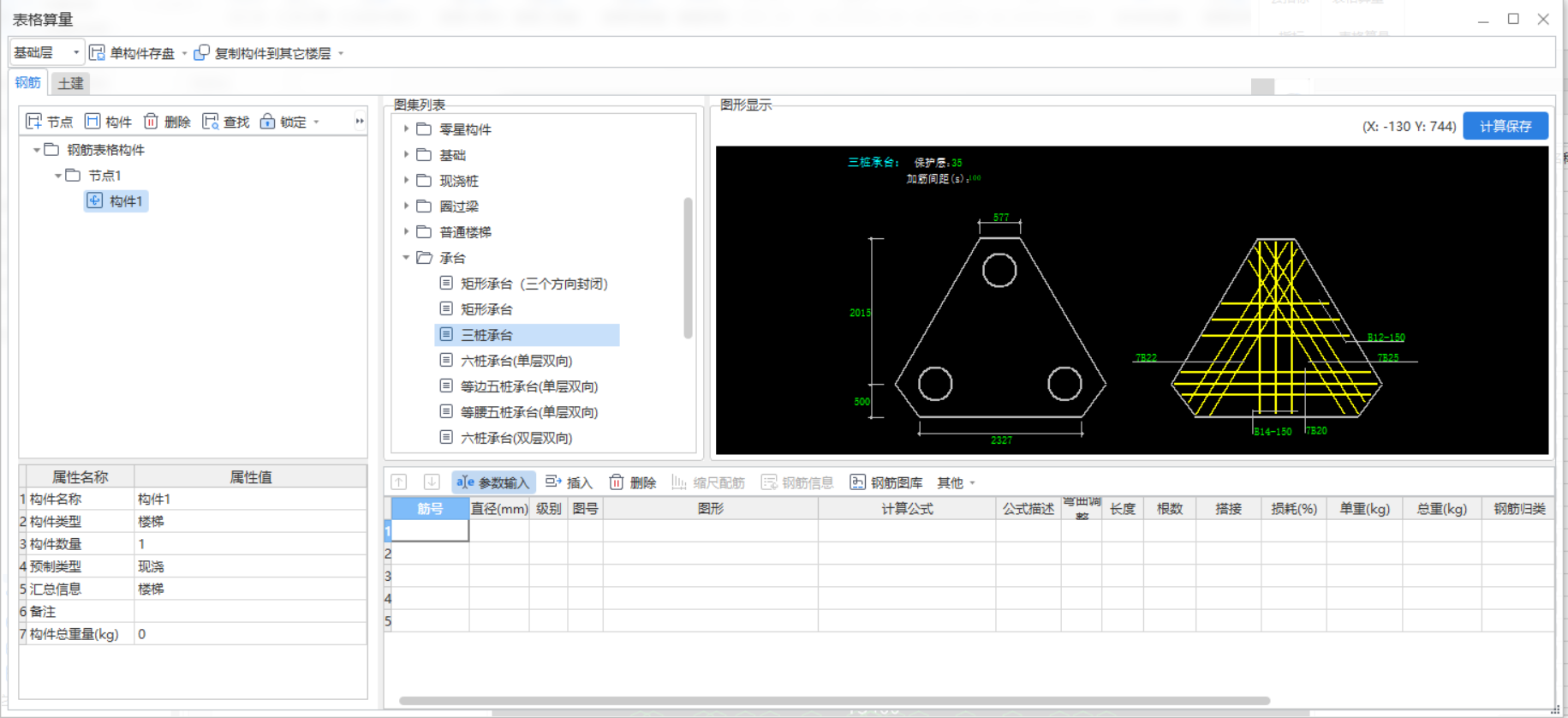This screenshot has height=718, width=1568.
Task: Click the 参数输入 parameter input button
Action: click(493, 482)
